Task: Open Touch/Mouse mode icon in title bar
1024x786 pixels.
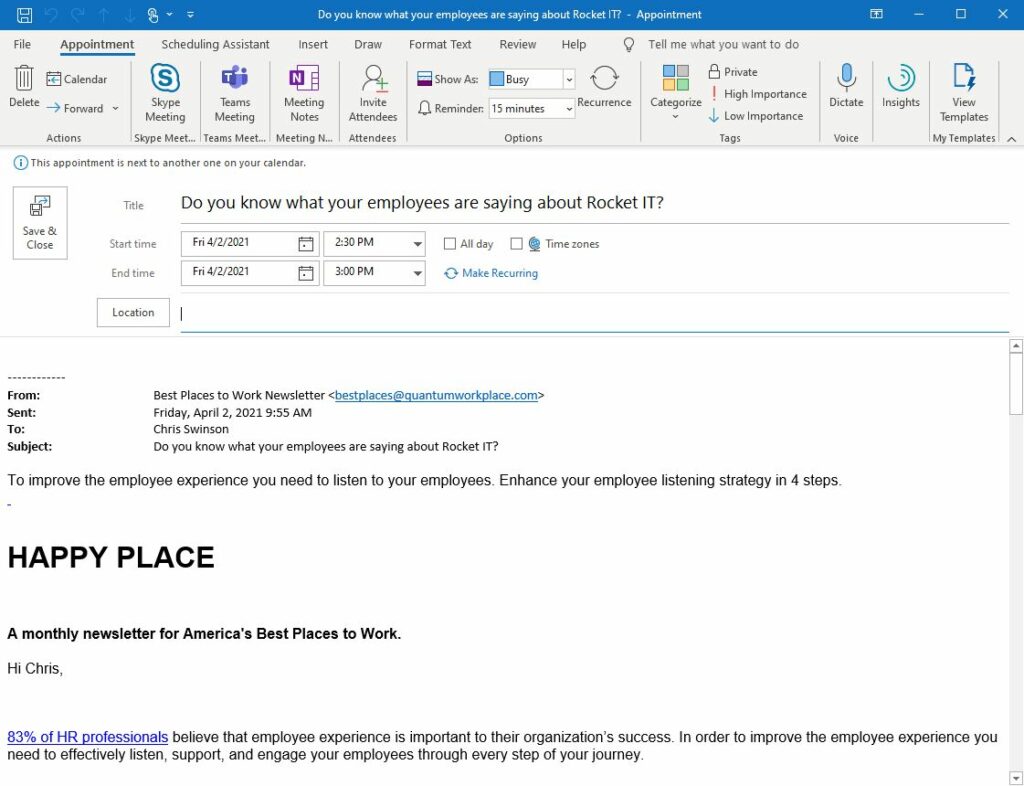Action: [x=153, y=14]
